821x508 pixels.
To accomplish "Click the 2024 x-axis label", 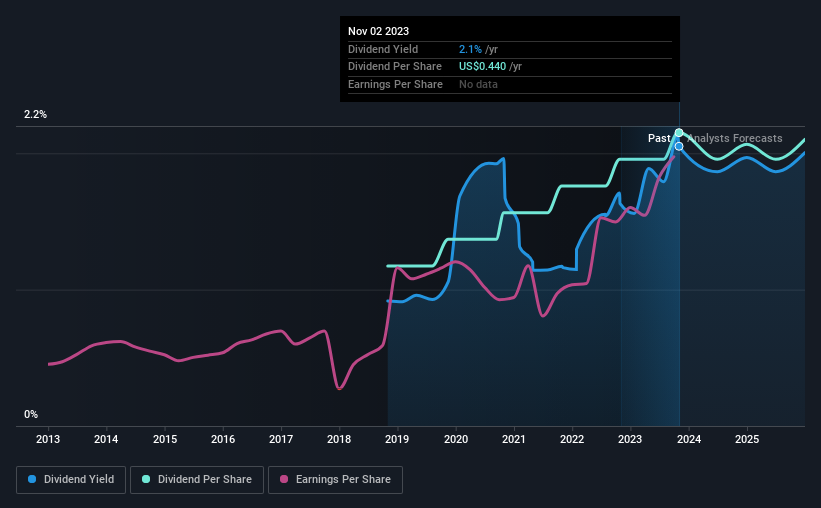I will [x=689, y=439].
